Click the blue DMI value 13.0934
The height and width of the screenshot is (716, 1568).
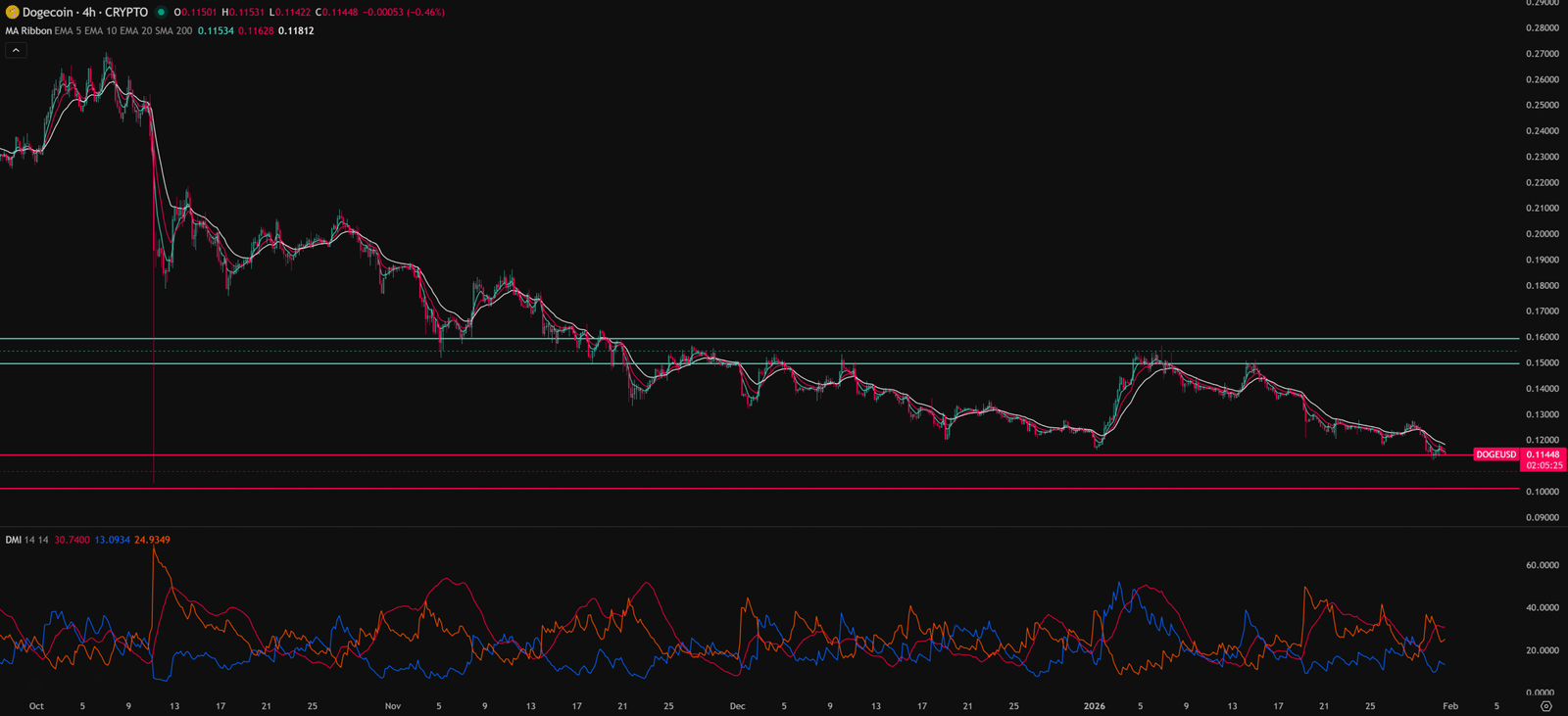tap(112, 540)
